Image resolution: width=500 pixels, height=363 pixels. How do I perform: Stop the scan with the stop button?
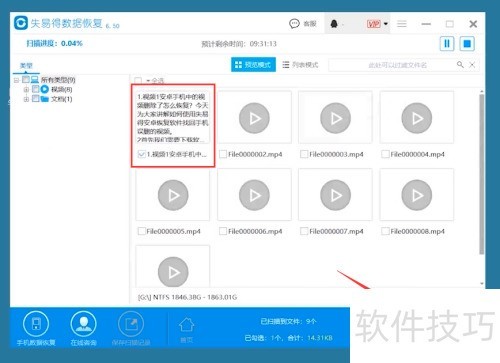click(x=467, y=44)
